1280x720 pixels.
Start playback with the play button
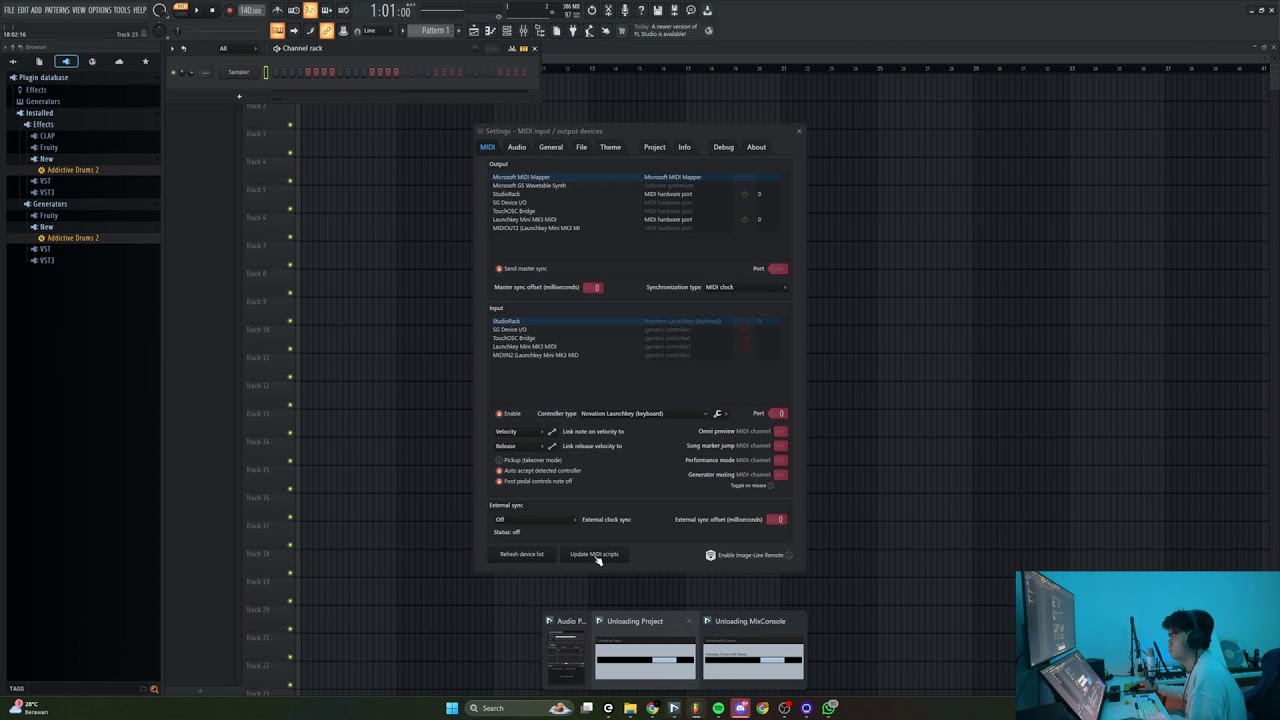[197, 10]
